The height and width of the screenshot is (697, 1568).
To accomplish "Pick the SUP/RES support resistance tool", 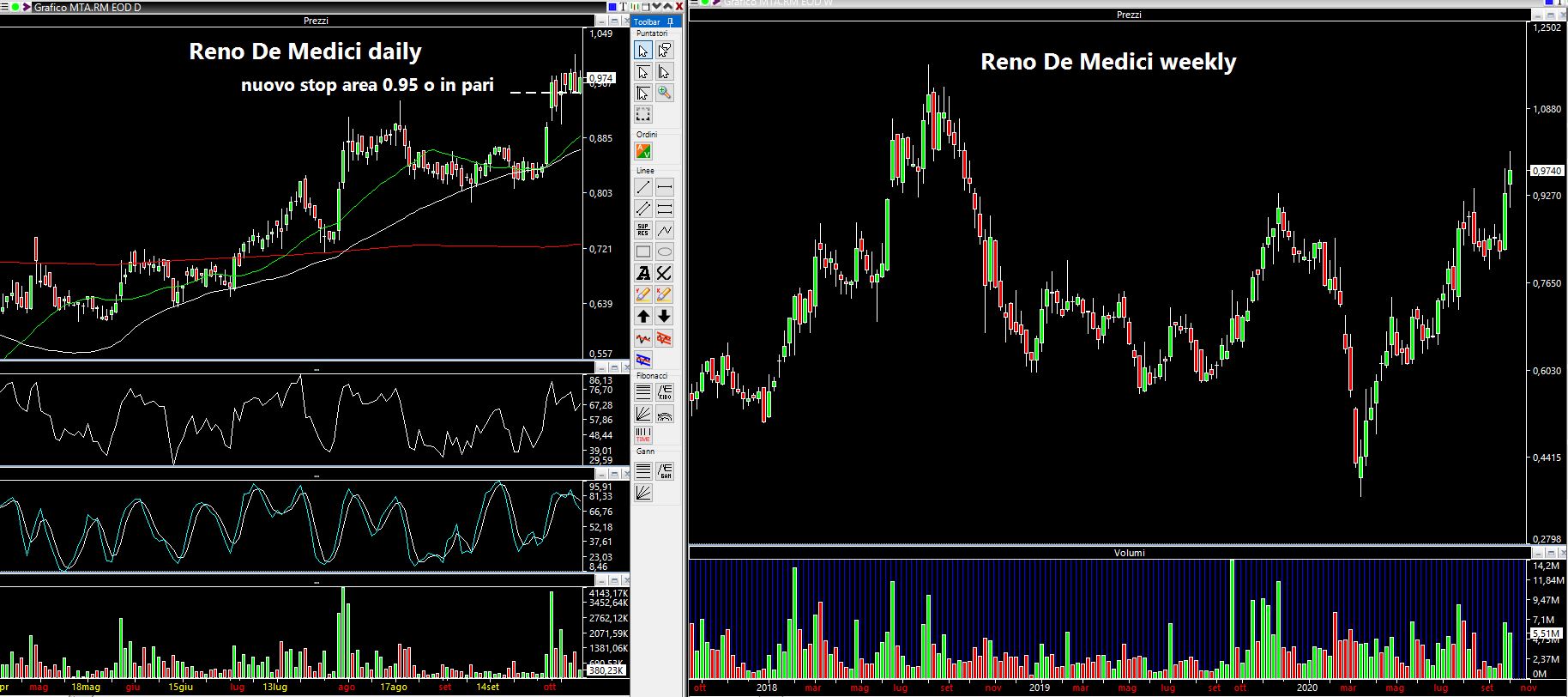I will click(x=643, y=230).
